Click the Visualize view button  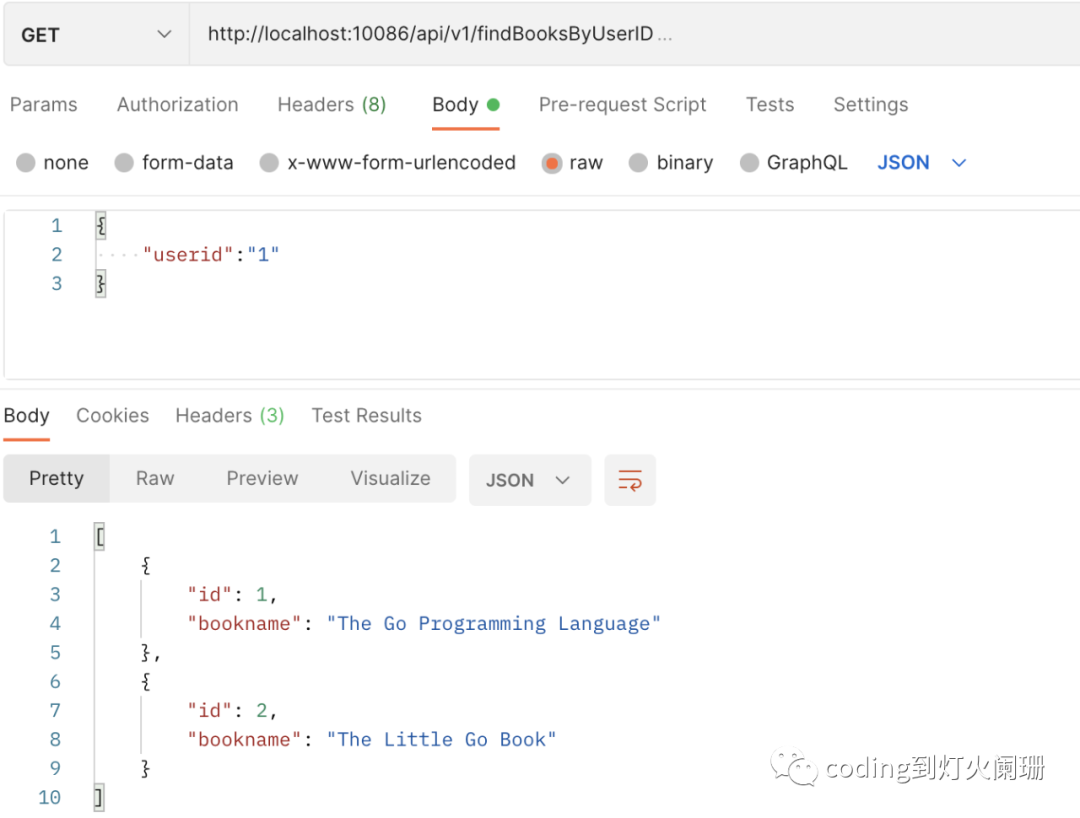(390, 479)
